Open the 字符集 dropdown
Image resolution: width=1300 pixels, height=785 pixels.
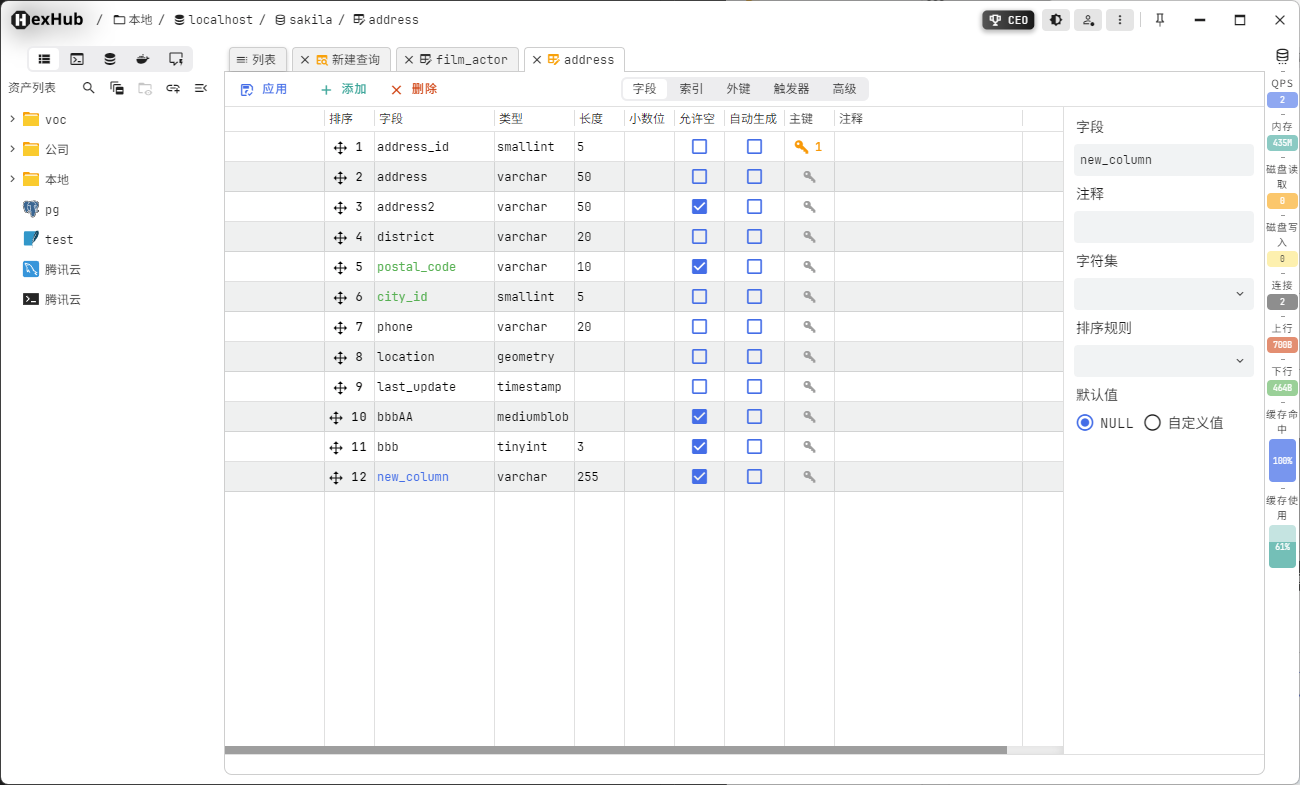click(x=1163, y=293)
